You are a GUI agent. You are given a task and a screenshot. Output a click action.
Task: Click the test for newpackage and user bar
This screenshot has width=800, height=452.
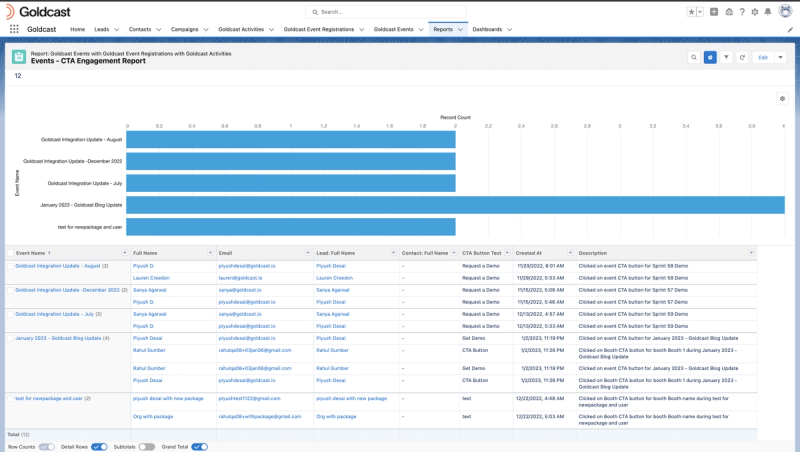click(291, 227)
